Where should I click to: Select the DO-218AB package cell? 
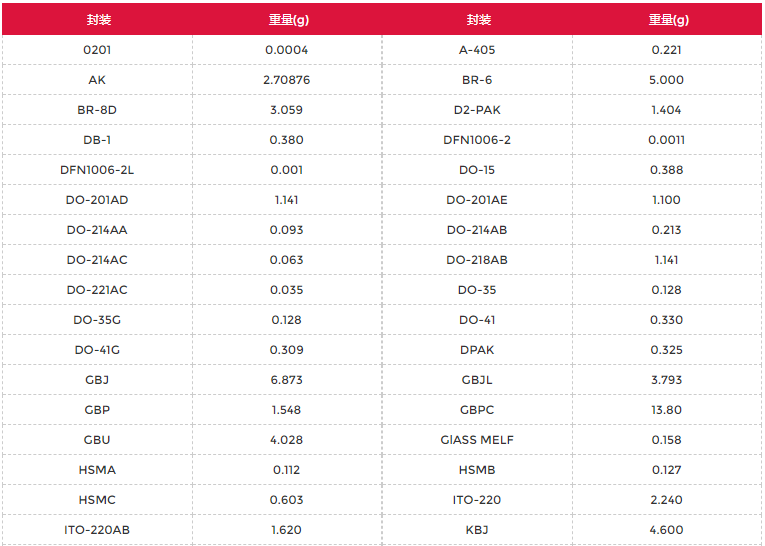coord(477,260)
